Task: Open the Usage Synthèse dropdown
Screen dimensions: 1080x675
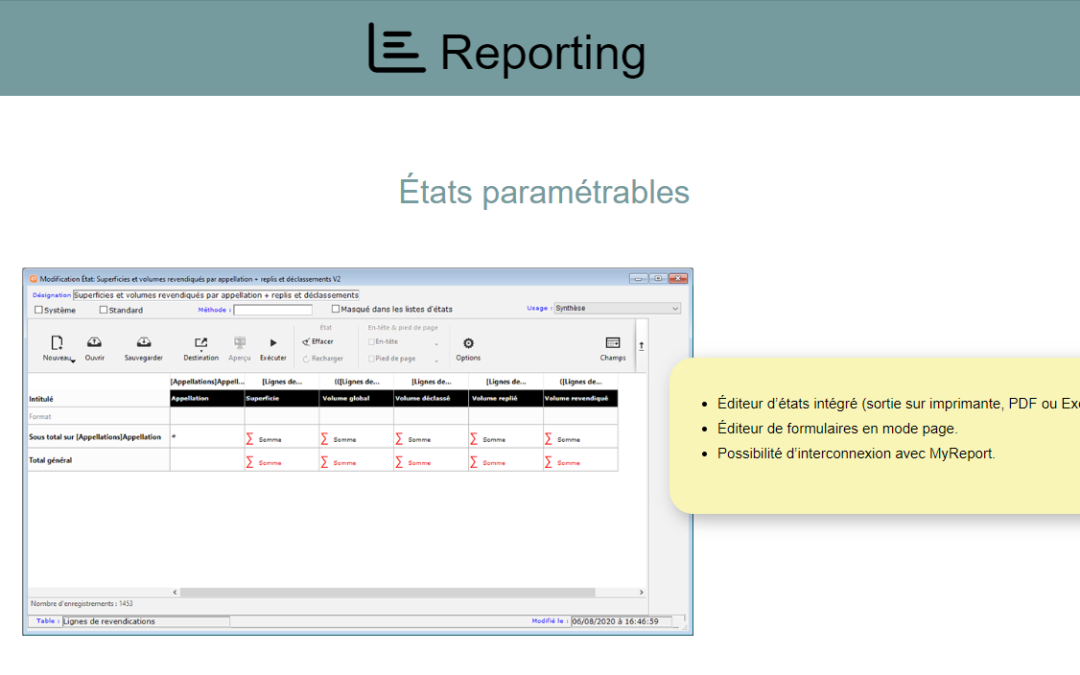Action: coord(617,308)
